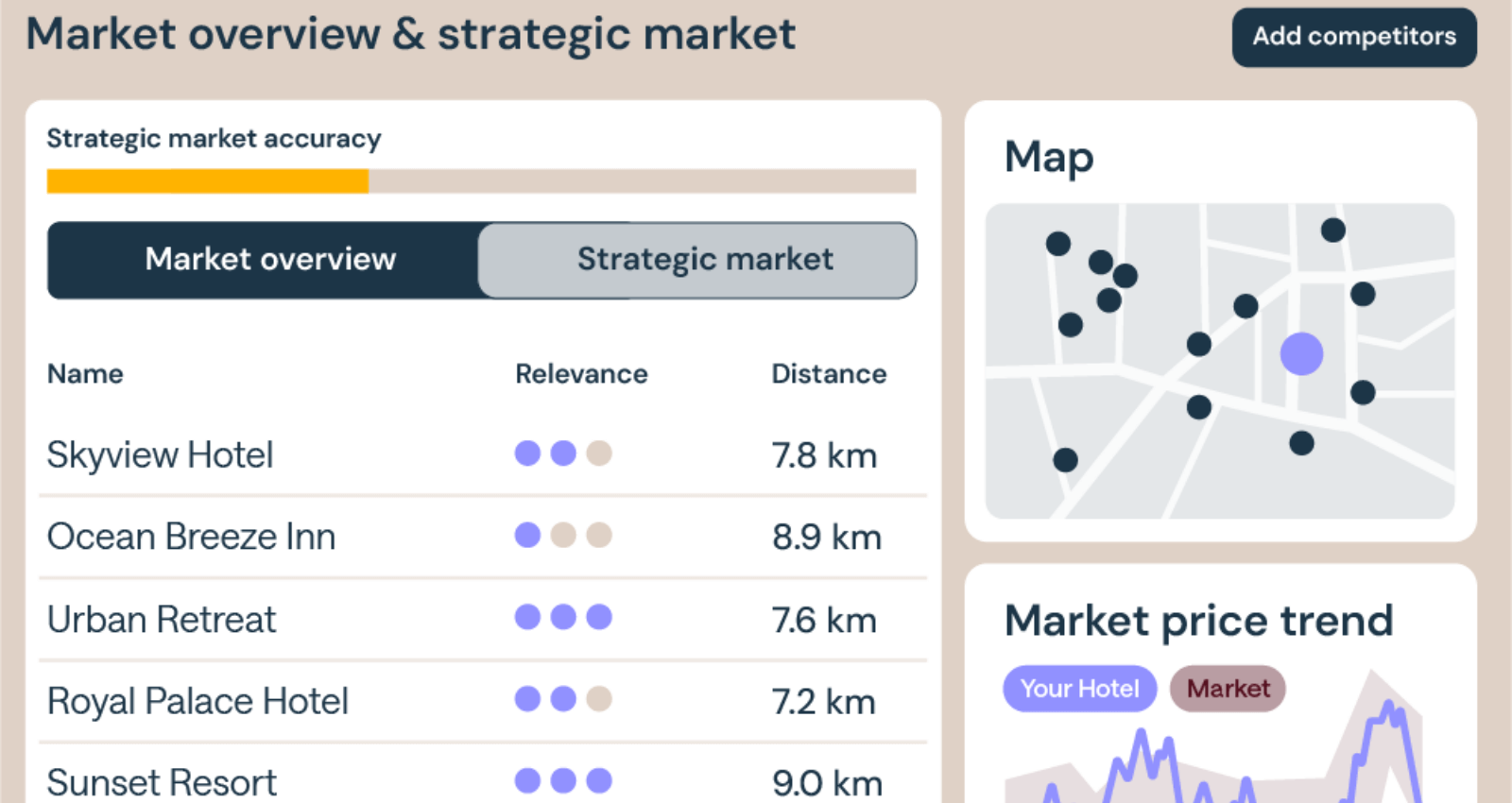The image size is (1512, 803).
Task: Click the Add competitors button
Action: 1353,37
